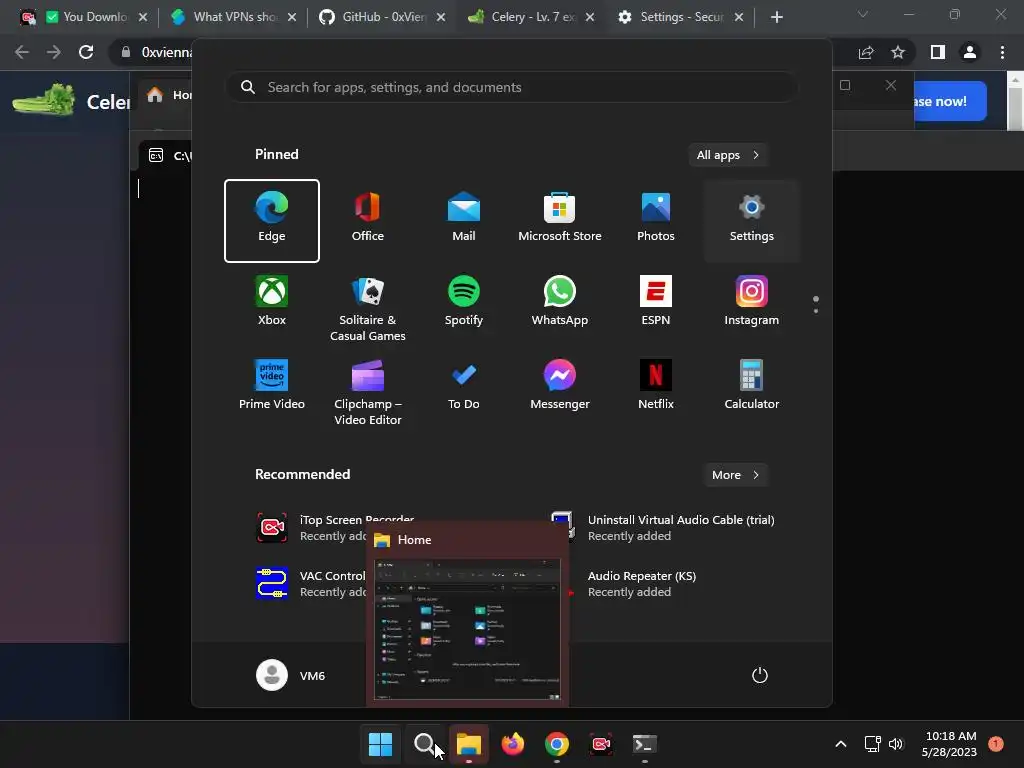Reload the page in Chrome
1024x768 pixels.
click(86, 52)
